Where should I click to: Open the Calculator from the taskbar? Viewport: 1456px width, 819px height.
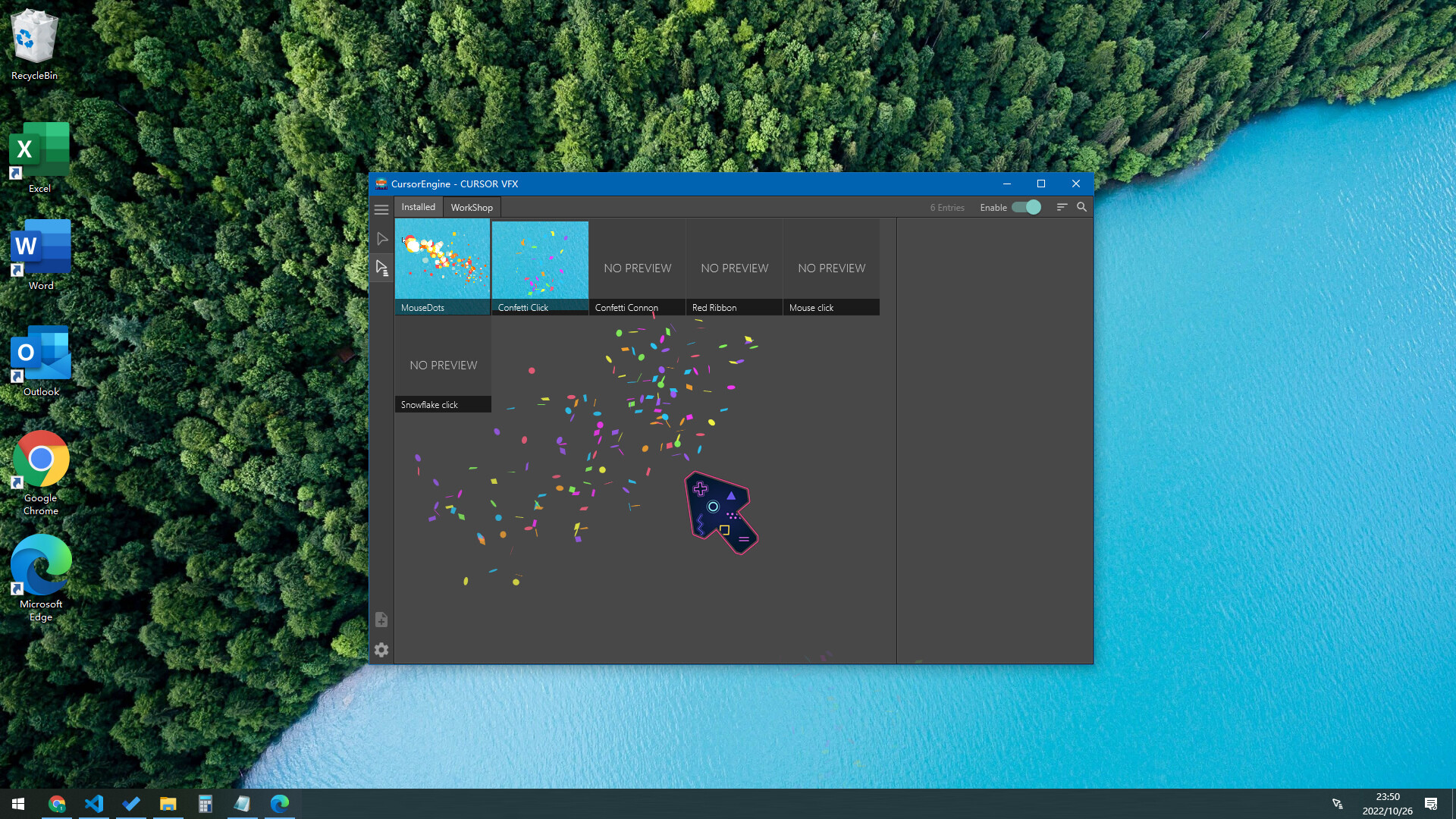tap(205, 804)
